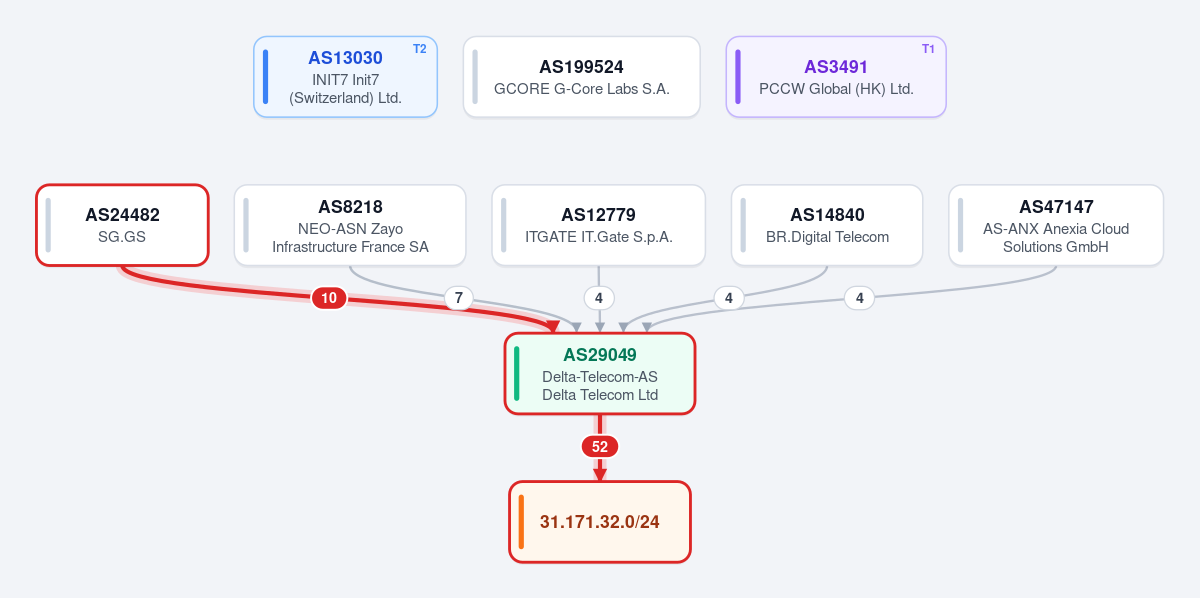Click the green bar on AS29049 node
The image size is (1200, 598).
coord(517,373)
